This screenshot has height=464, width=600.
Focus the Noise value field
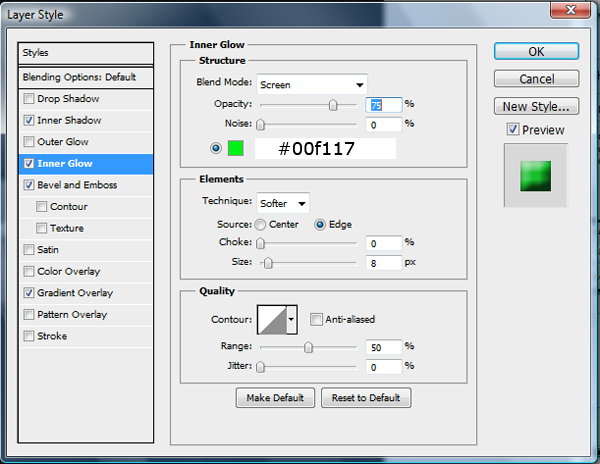[384, 125]
